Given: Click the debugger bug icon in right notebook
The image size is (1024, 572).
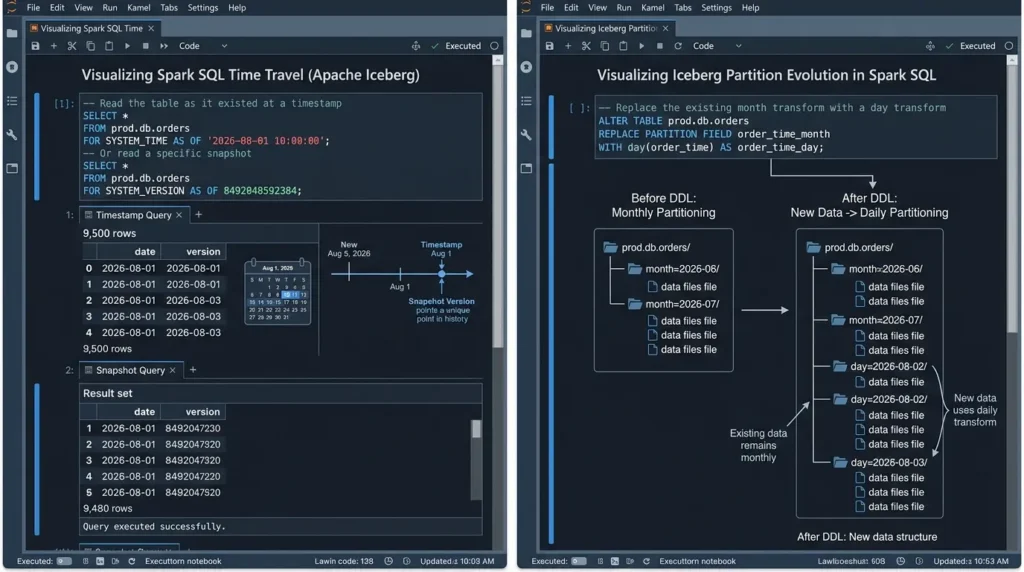Looking at the screenshot, I should click(x=930, y=46).
